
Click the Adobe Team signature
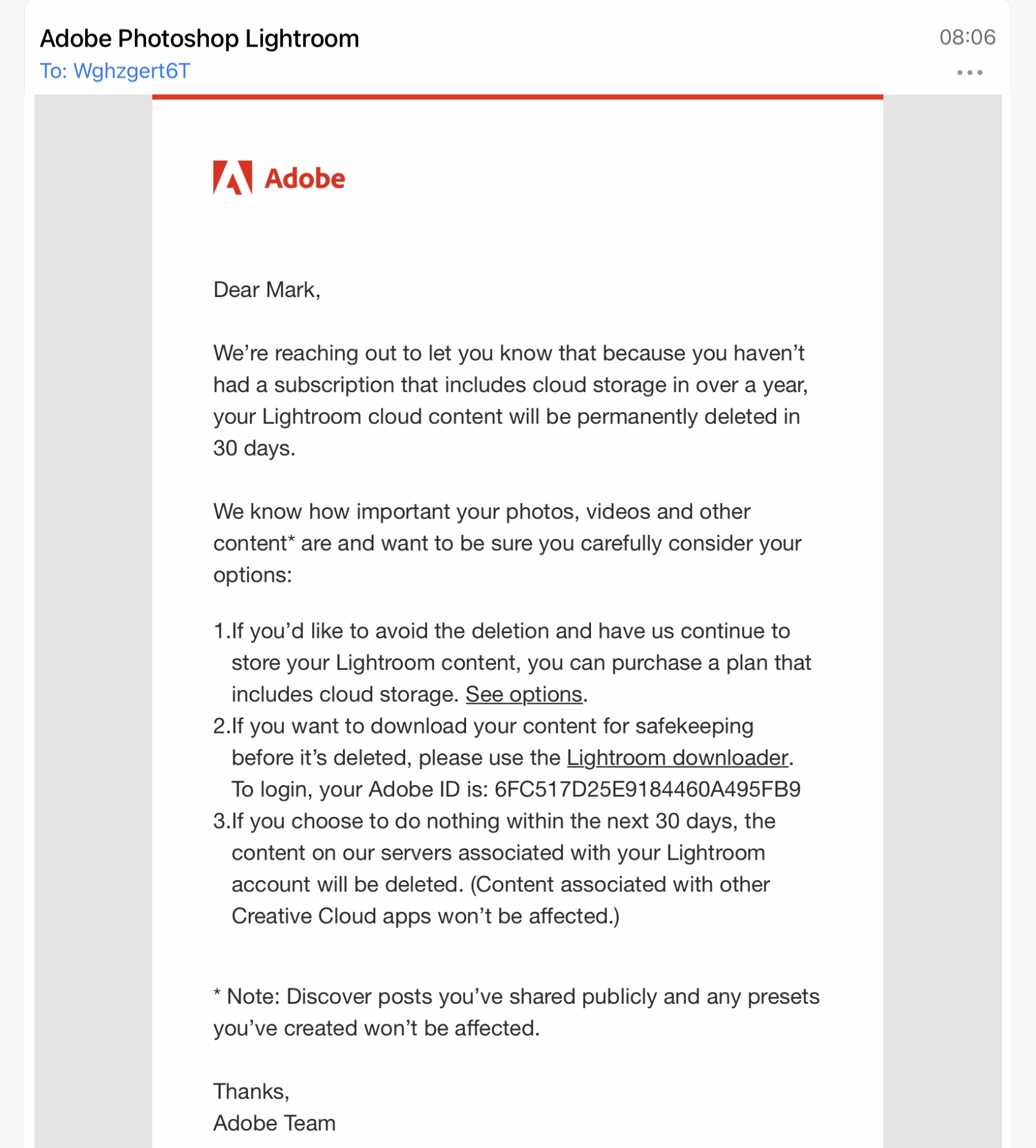tap(274, 1123)
